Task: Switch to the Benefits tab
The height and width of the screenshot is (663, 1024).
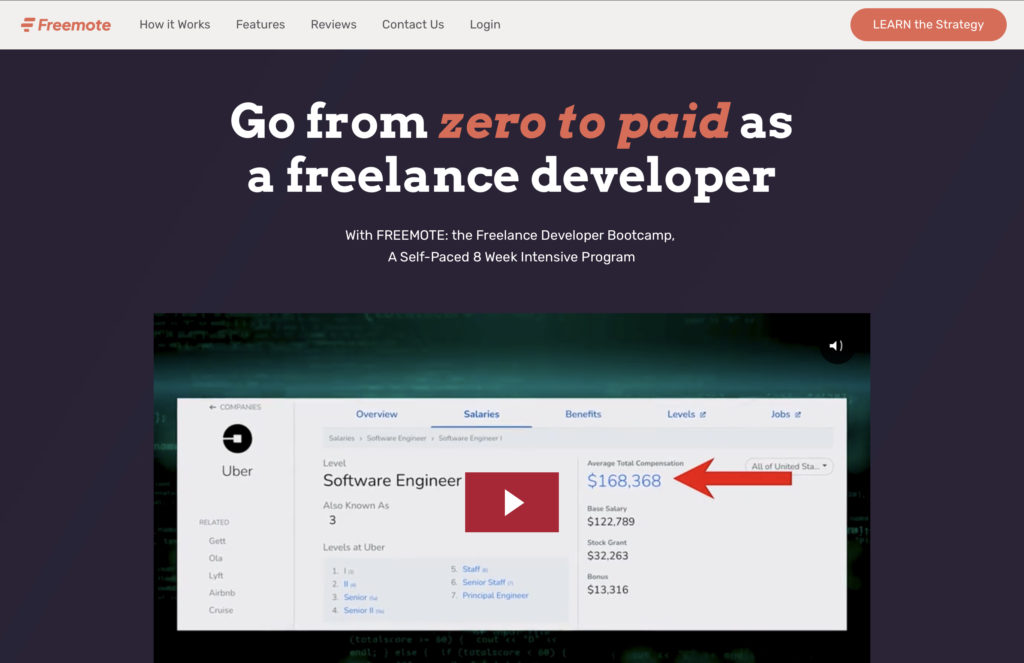Action: (x=583, y=414)
